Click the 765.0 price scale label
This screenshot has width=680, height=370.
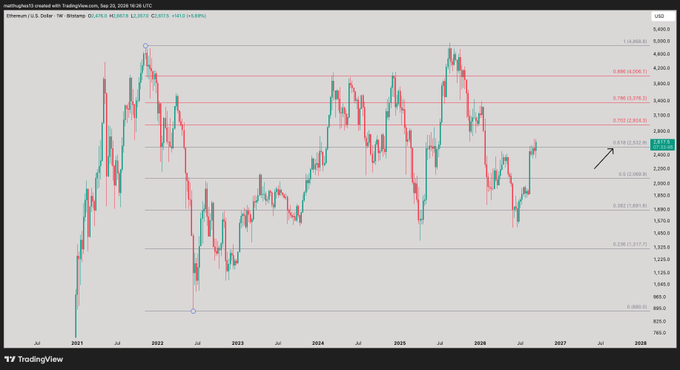point(660,333)
